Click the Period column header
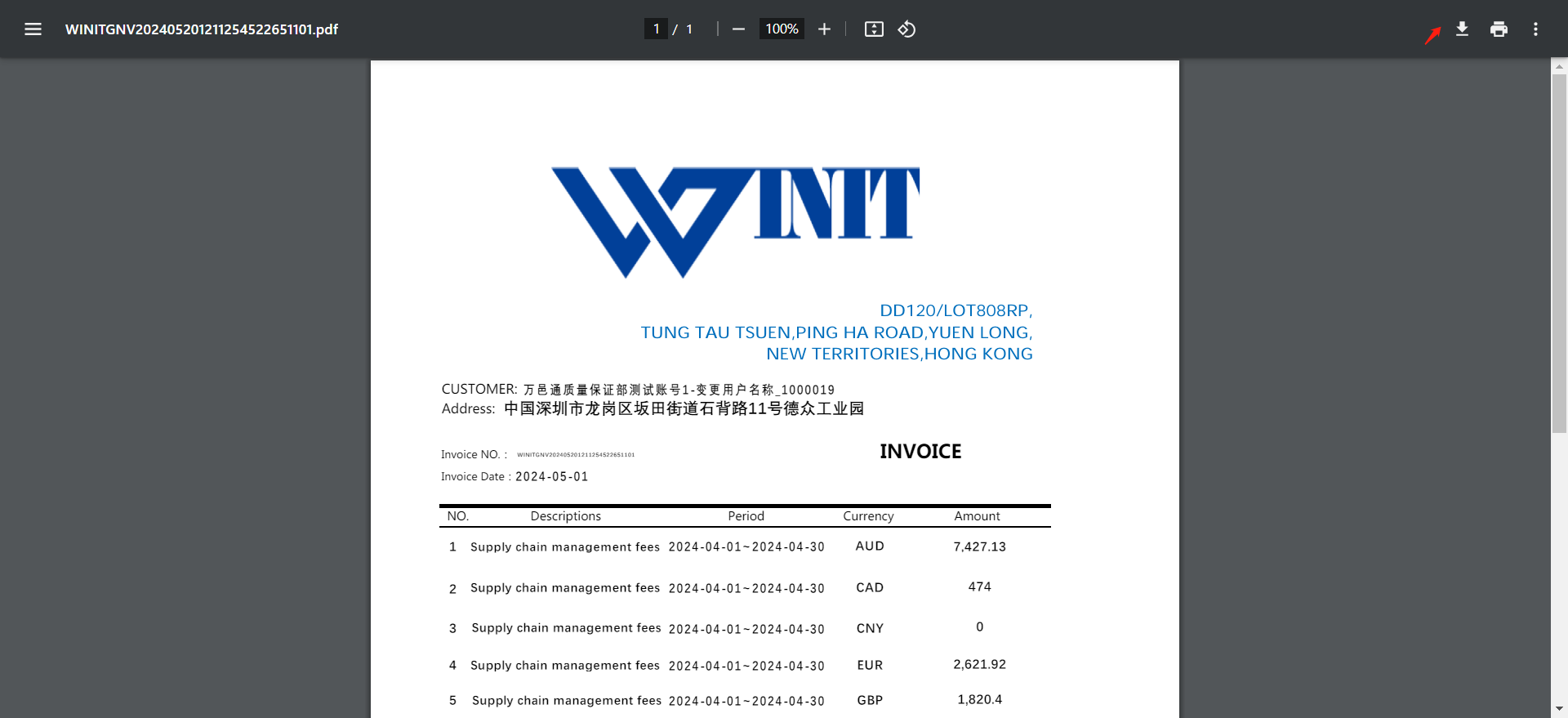 (746, 516)
